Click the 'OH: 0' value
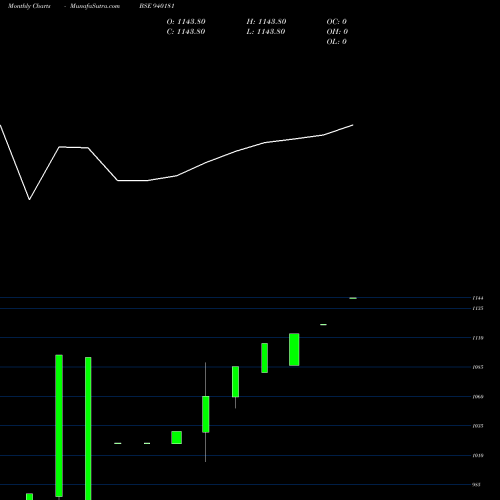This screenshot has width=500, height=500. click(337, 32)
